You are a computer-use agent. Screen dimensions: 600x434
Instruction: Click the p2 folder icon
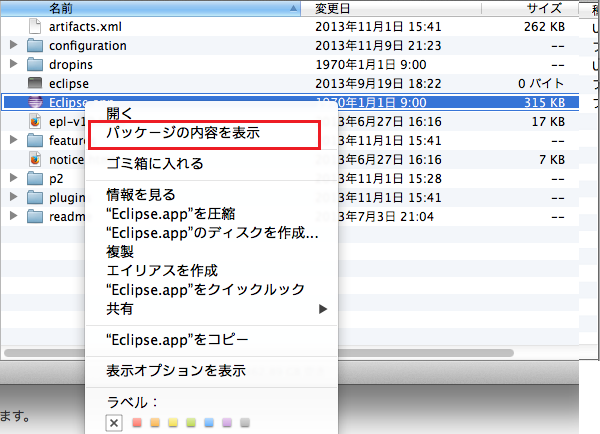click(x=35, y=178)
